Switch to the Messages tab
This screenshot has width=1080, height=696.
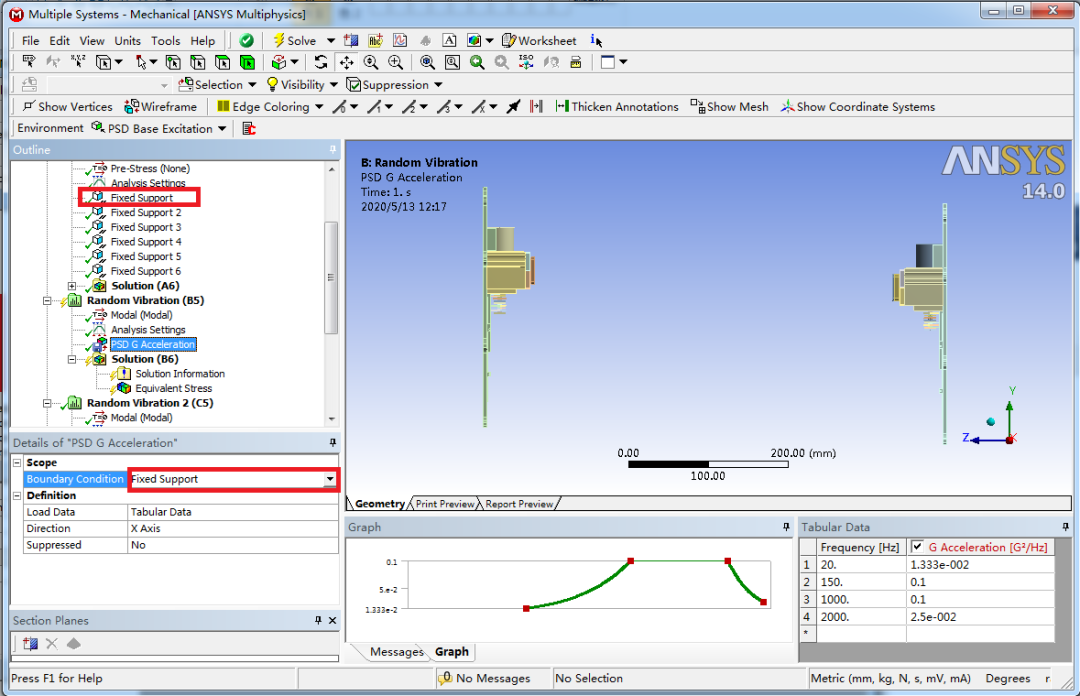coord(397,652)
